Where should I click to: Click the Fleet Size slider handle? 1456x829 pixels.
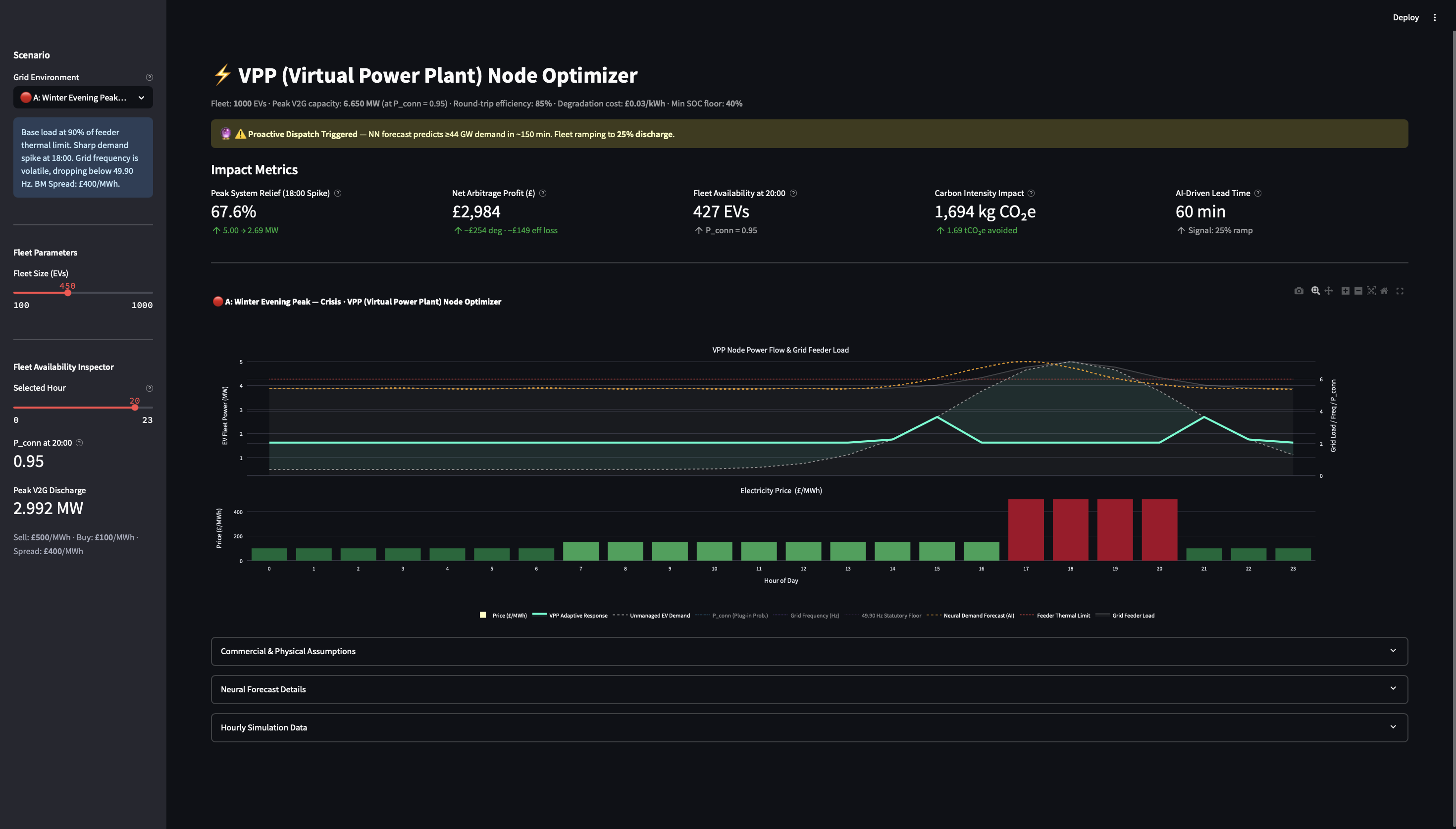[x=68, y=293]
